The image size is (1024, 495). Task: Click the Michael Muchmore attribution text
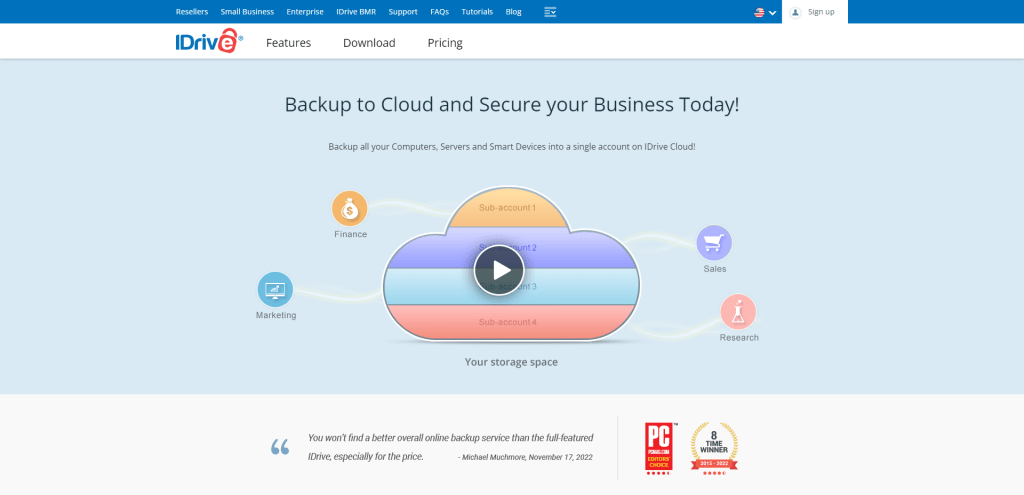click(x=525, y=457)
